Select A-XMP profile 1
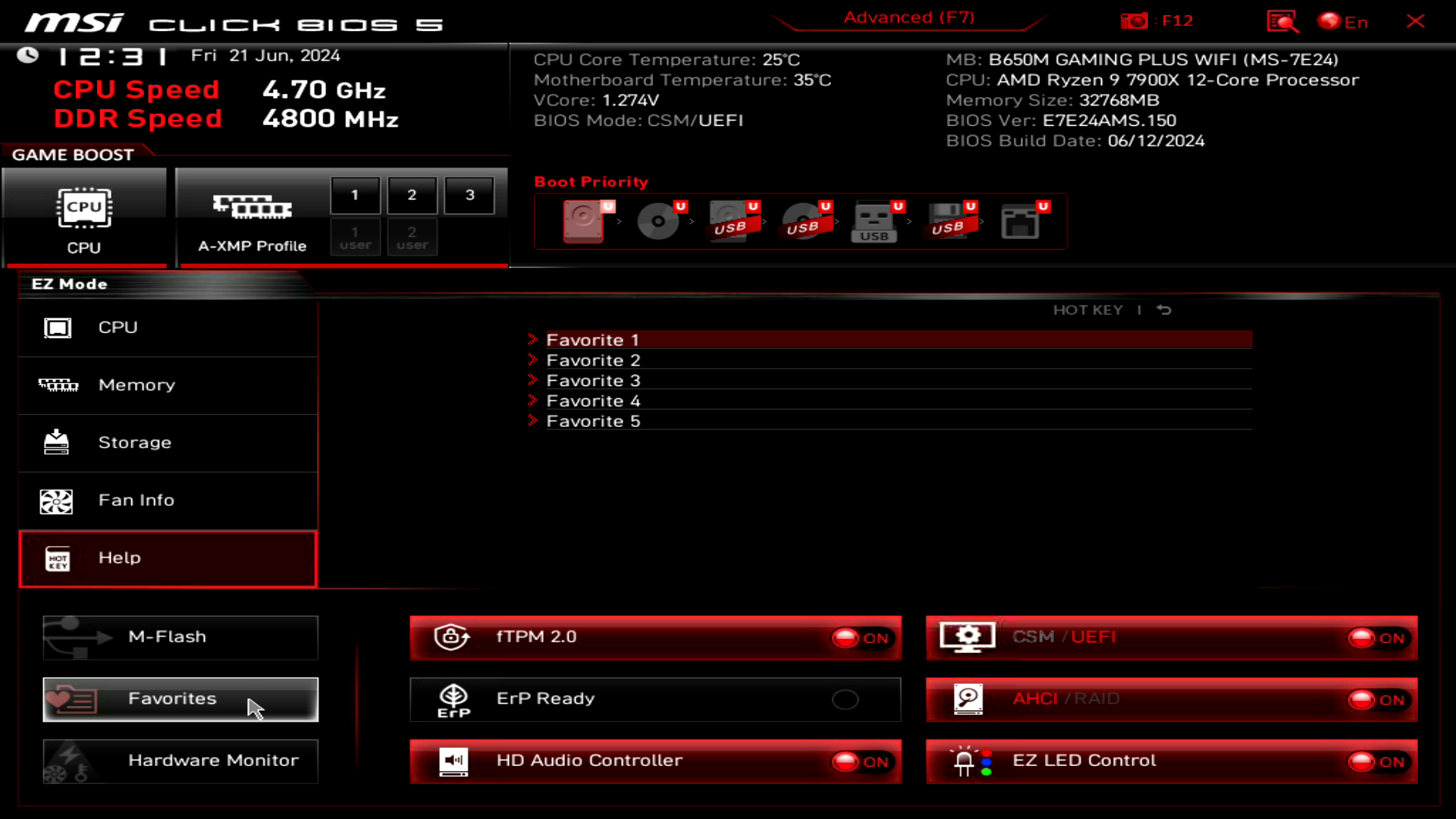This screenshot has height=819, width=1456. [x=355, y=195]
